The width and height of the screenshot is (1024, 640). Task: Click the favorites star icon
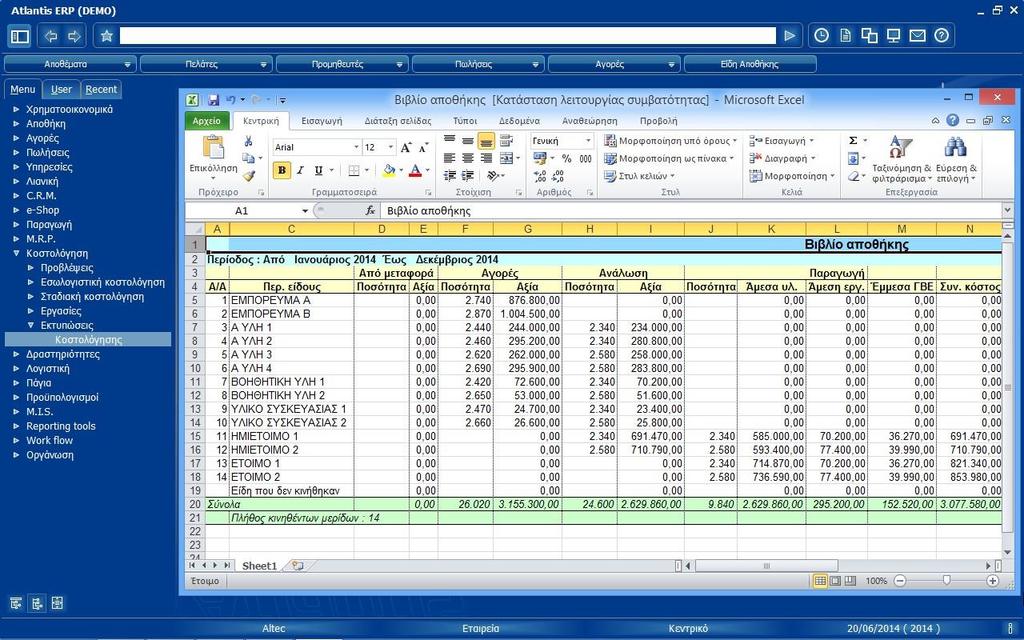click(107, 36)
